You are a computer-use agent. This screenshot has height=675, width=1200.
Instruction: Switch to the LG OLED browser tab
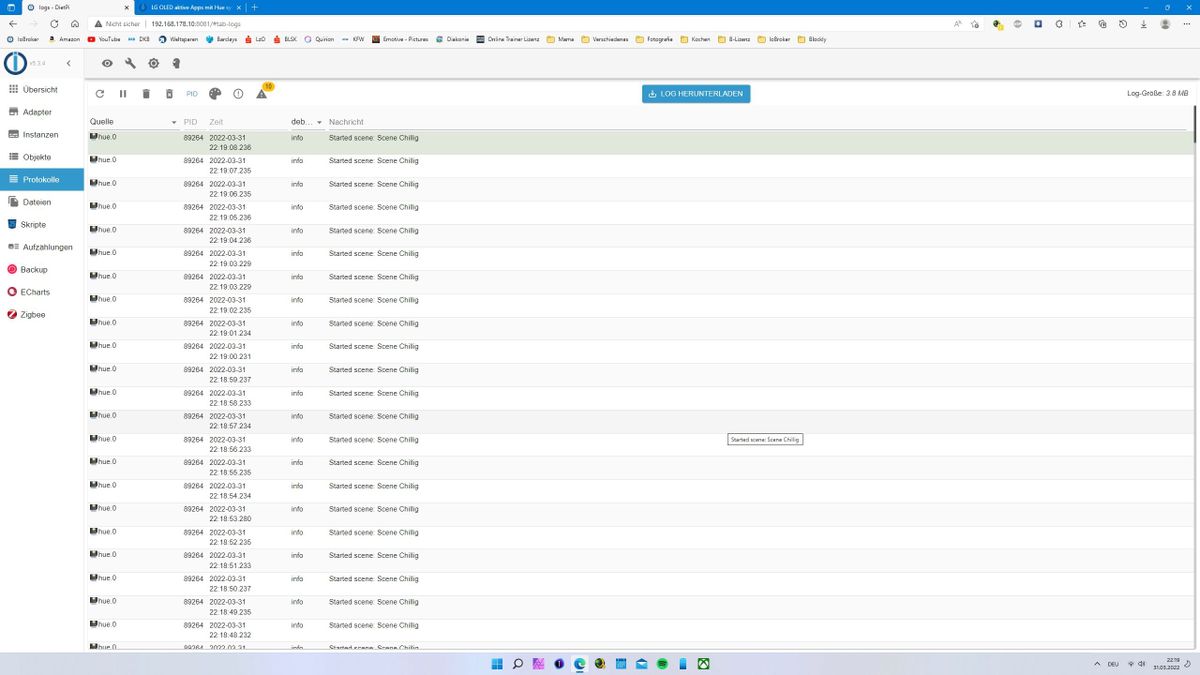pos(190,7)
